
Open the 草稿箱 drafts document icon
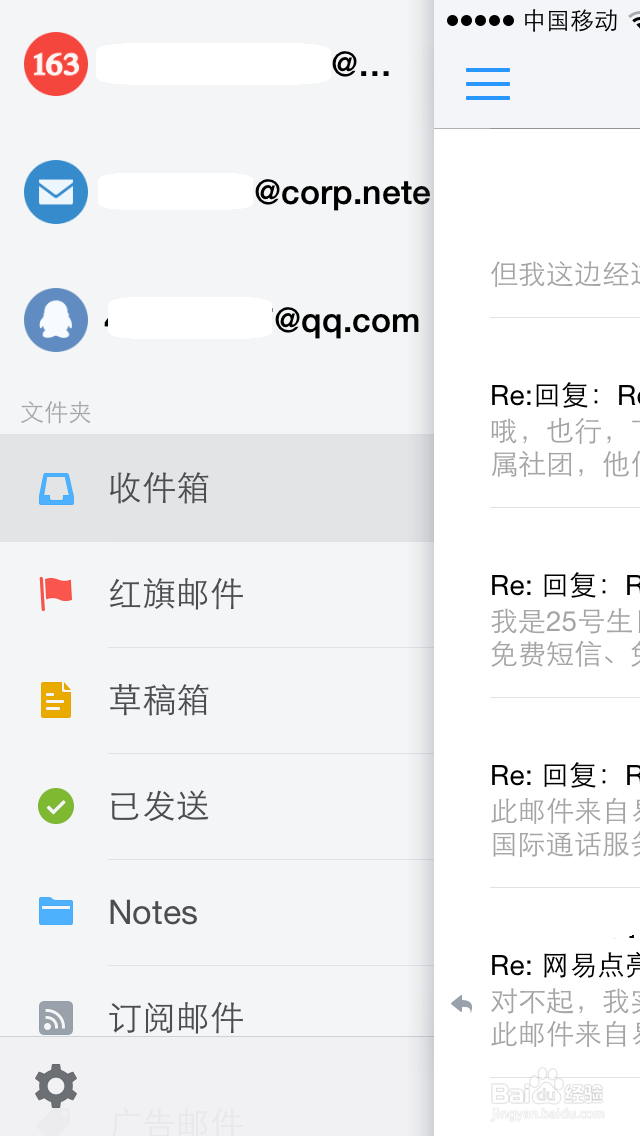[56, 700]
